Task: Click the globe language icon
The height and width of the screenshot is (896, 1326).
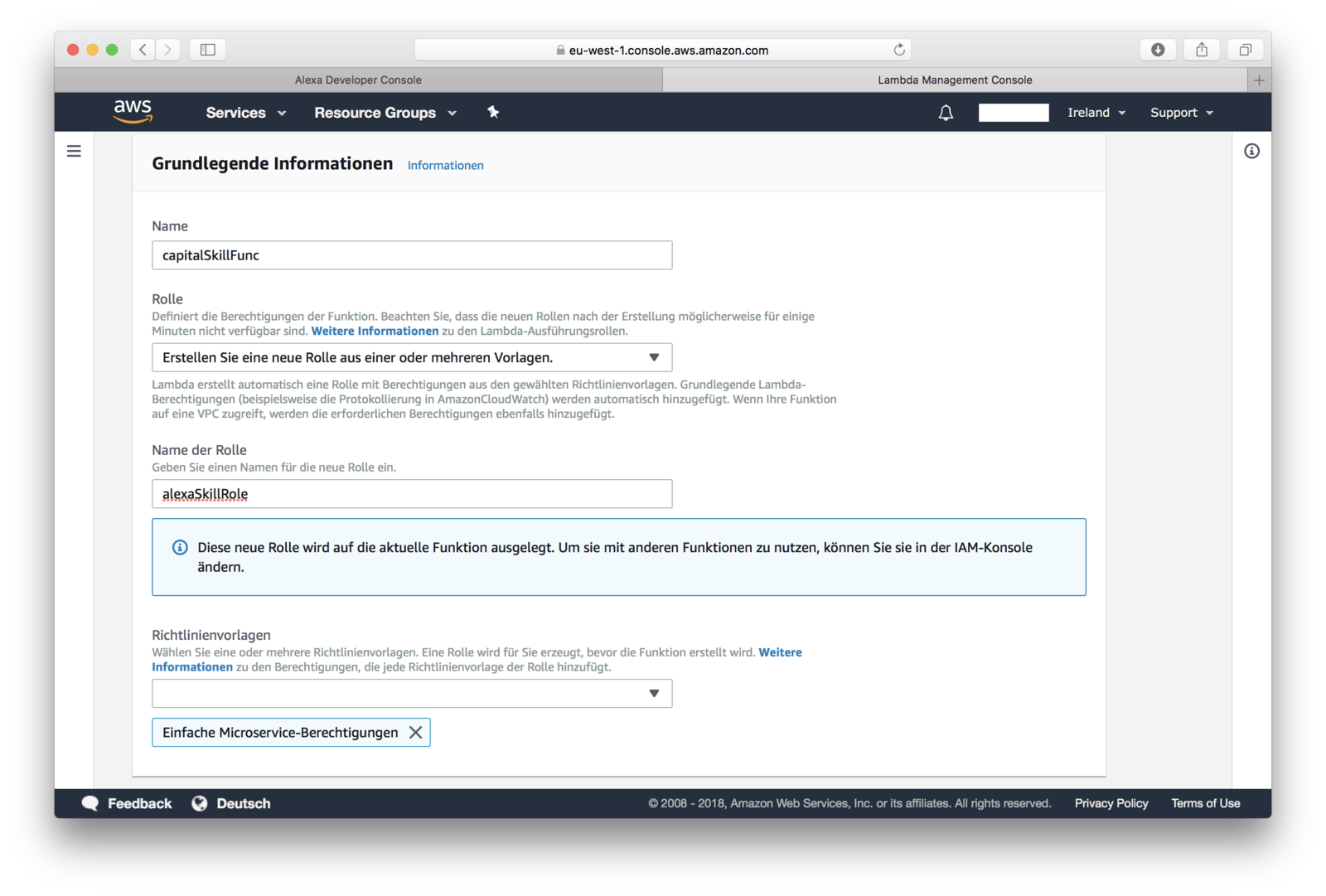Action: 200,803
